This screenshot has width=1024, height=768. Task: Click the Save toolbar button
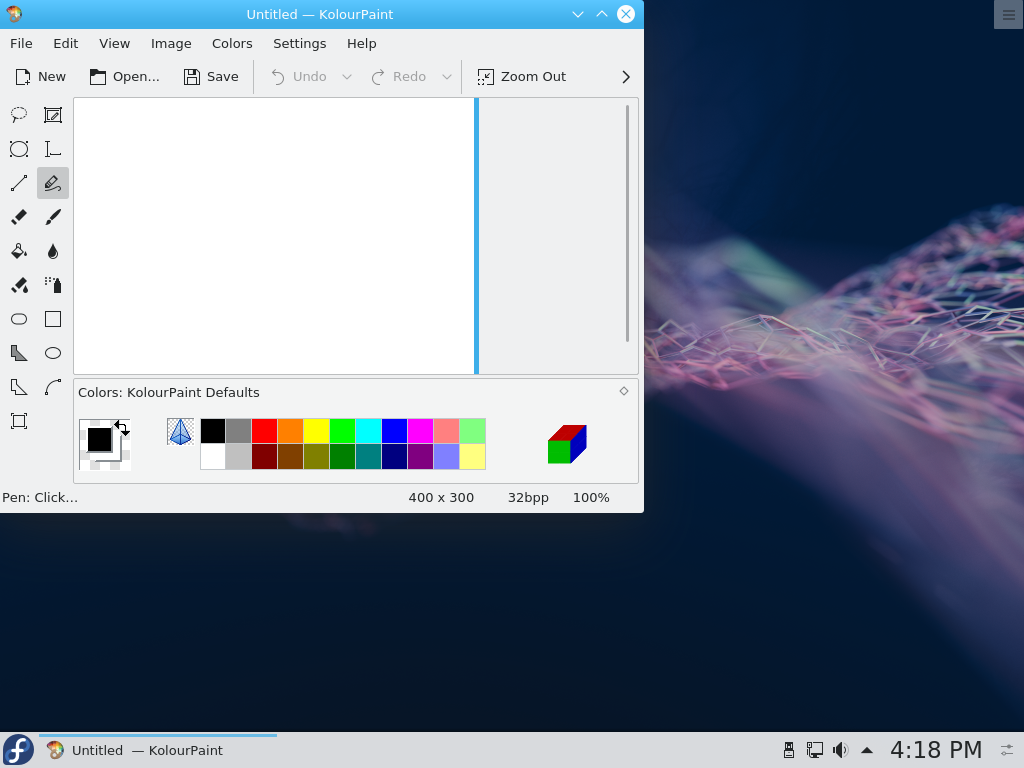point(211,76)
